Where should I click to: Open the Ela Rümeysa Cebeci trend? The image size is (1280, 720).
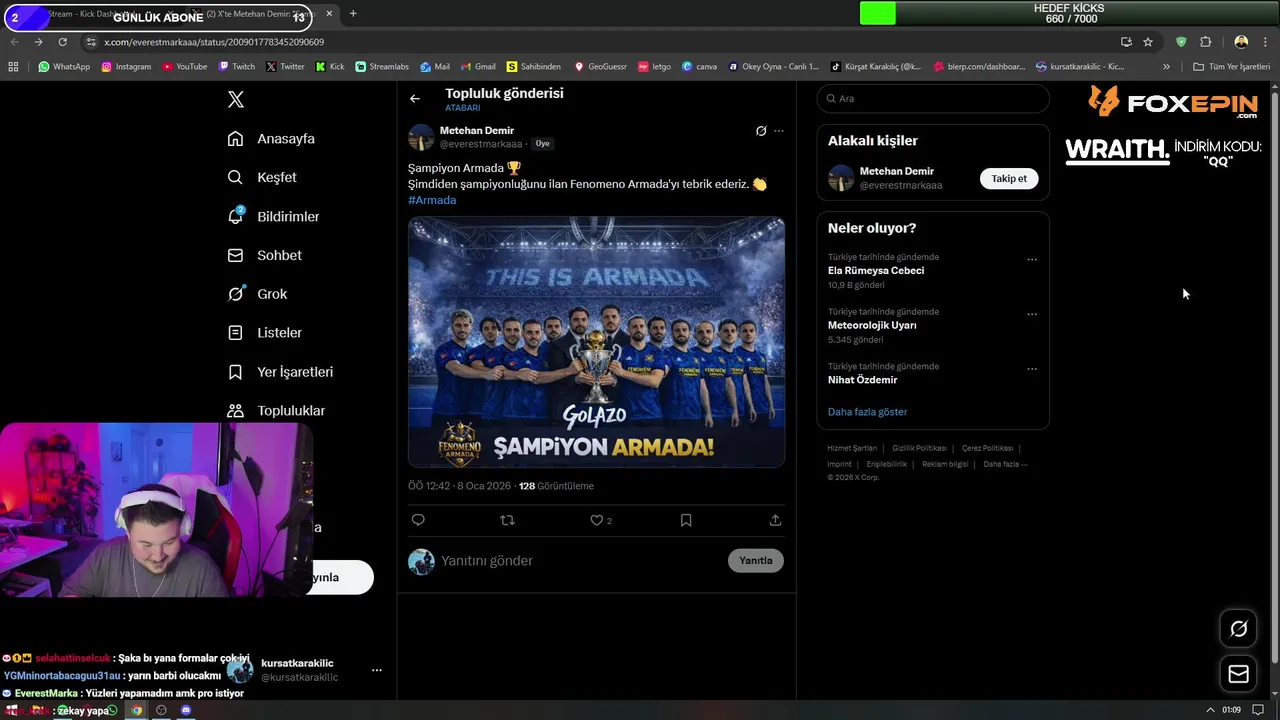point(876,271)
